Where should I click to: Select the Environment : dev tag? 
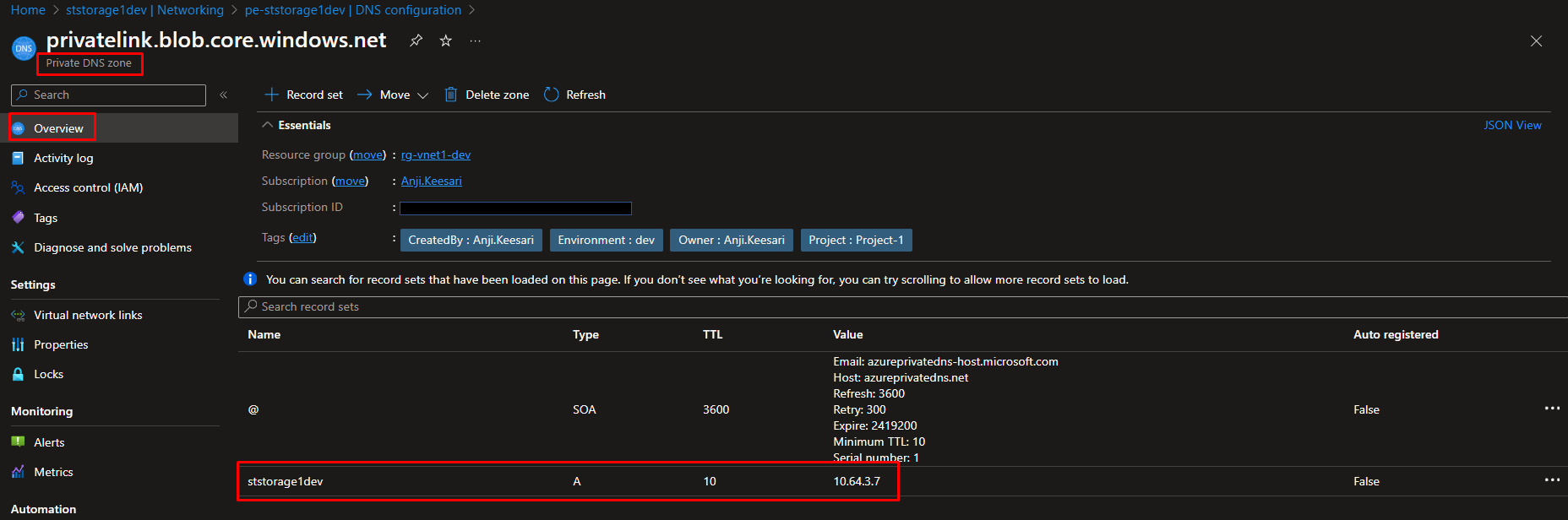click(x=607, y=240)
